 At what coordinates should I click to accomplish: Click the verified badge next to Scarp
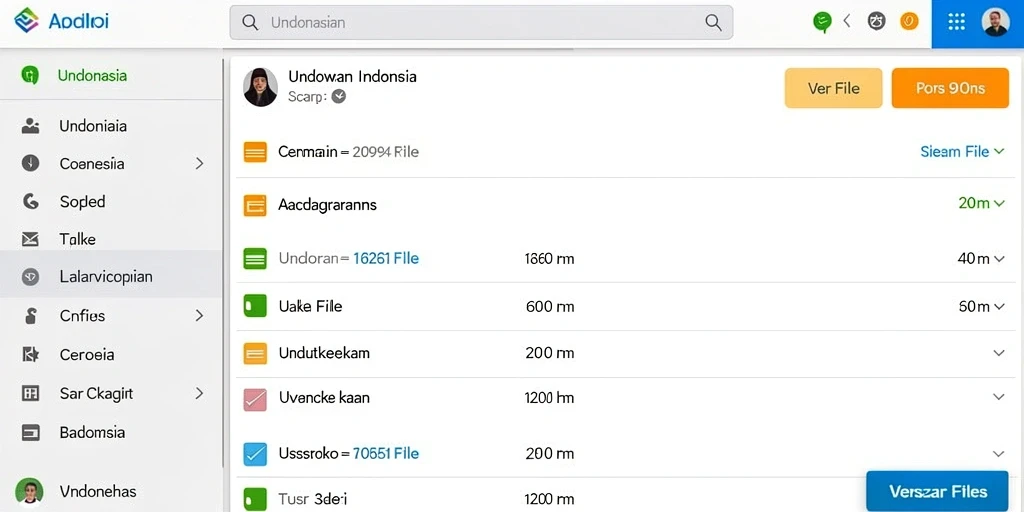[338, 97]
